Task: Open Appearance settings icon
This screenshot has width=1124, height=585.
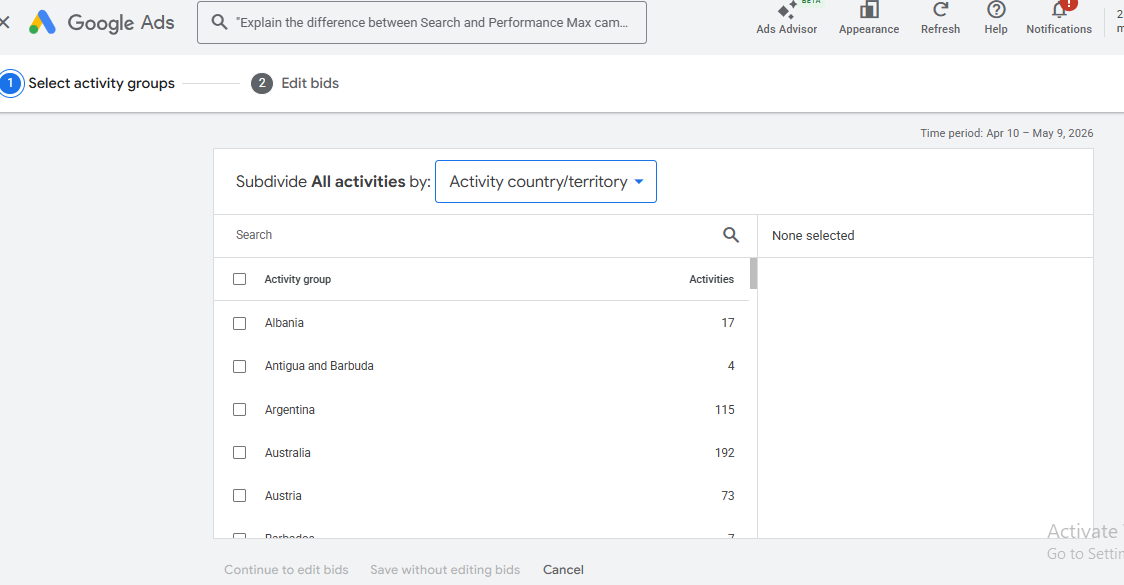Action: point(869,9)
